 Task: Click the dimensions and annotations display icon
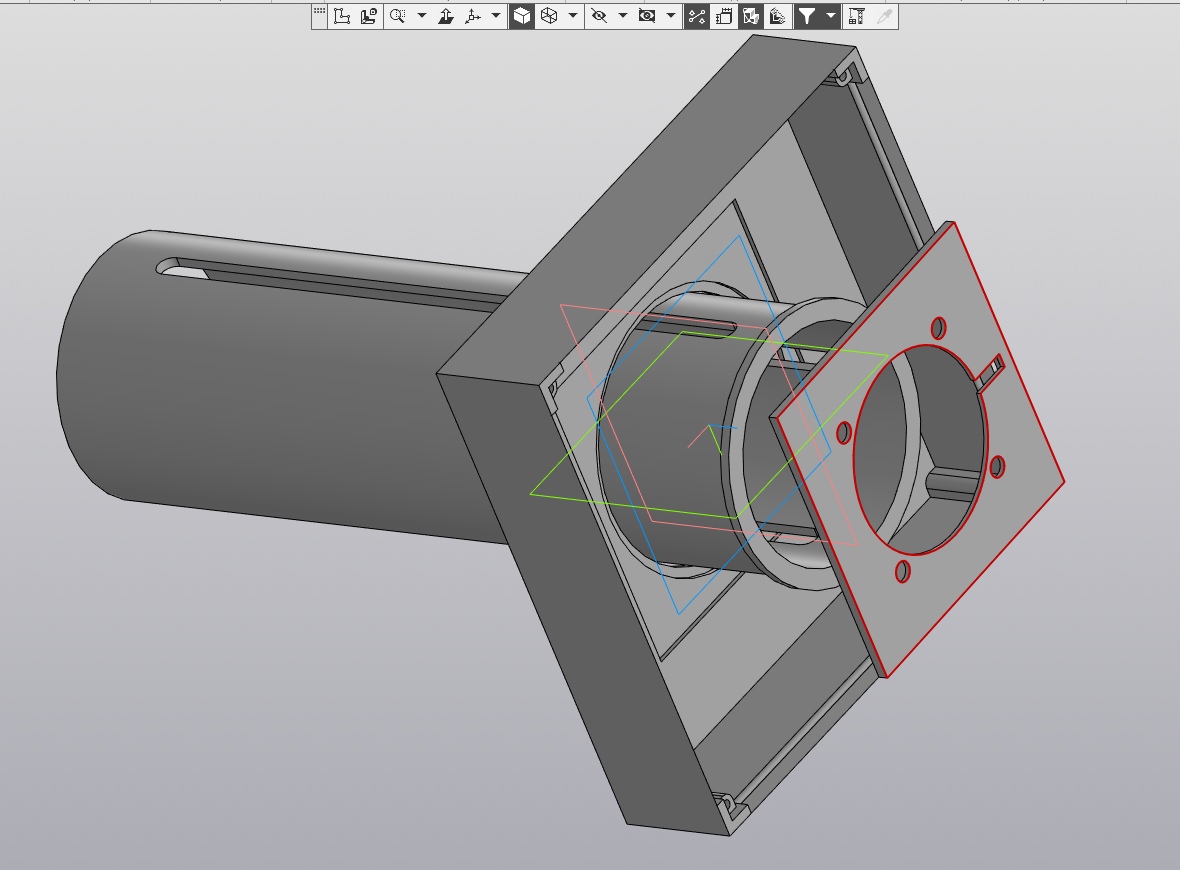[777, 16]
